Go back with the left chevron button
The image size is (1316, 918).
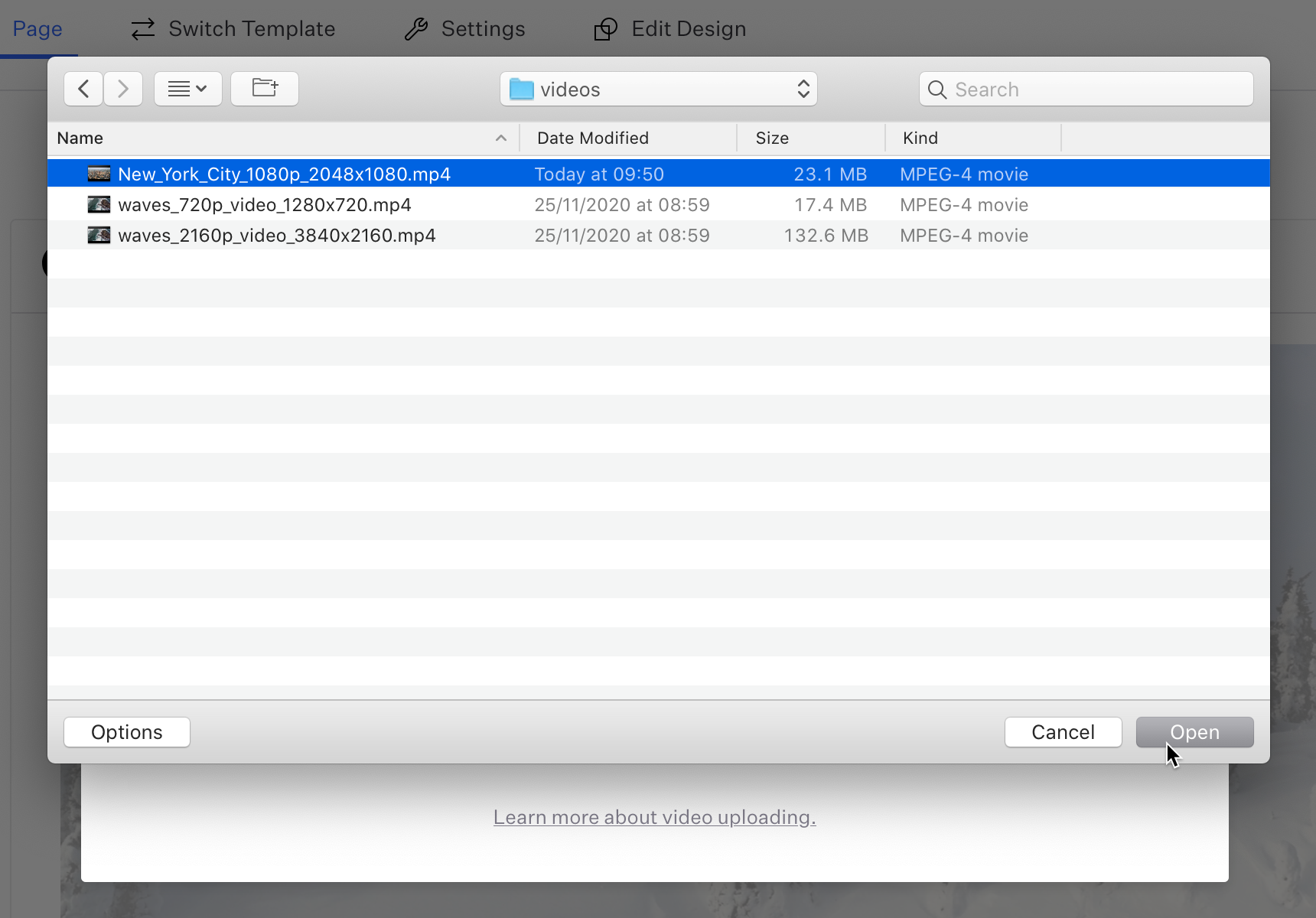pyautogui.click(x=83, y=89)
